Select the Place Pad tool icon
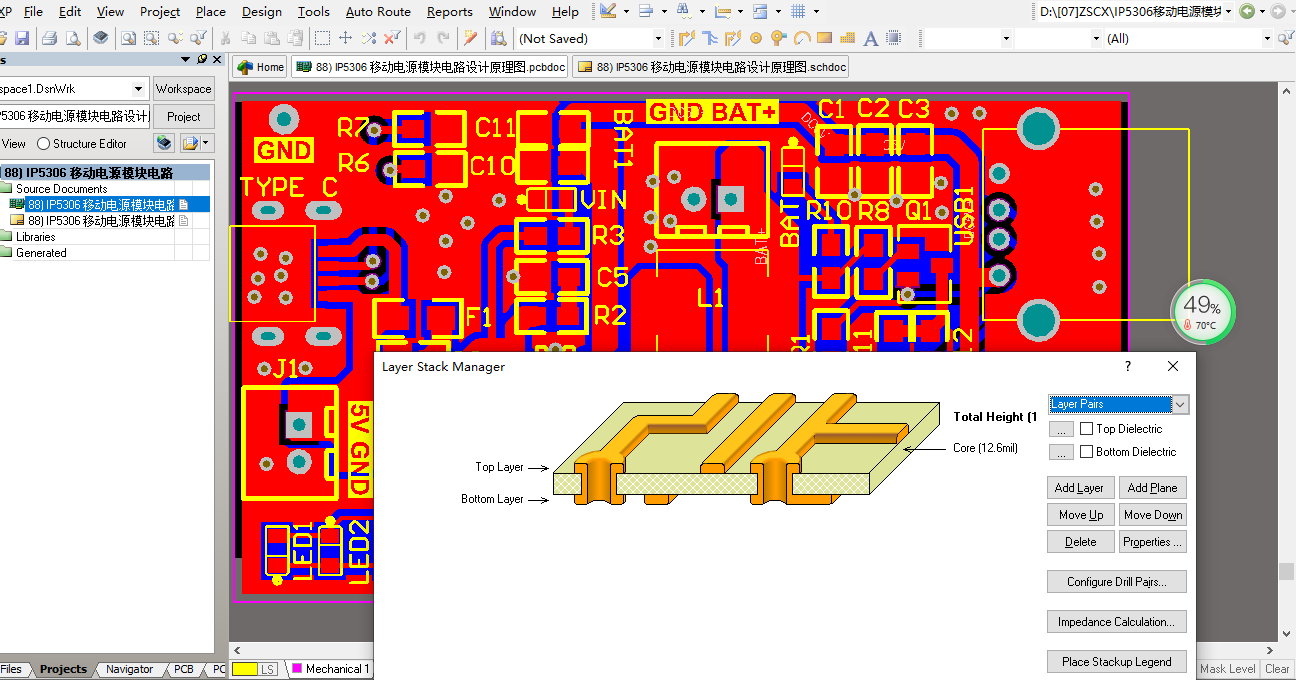Viewport: 1296px width, 680px height. [755, 39]
